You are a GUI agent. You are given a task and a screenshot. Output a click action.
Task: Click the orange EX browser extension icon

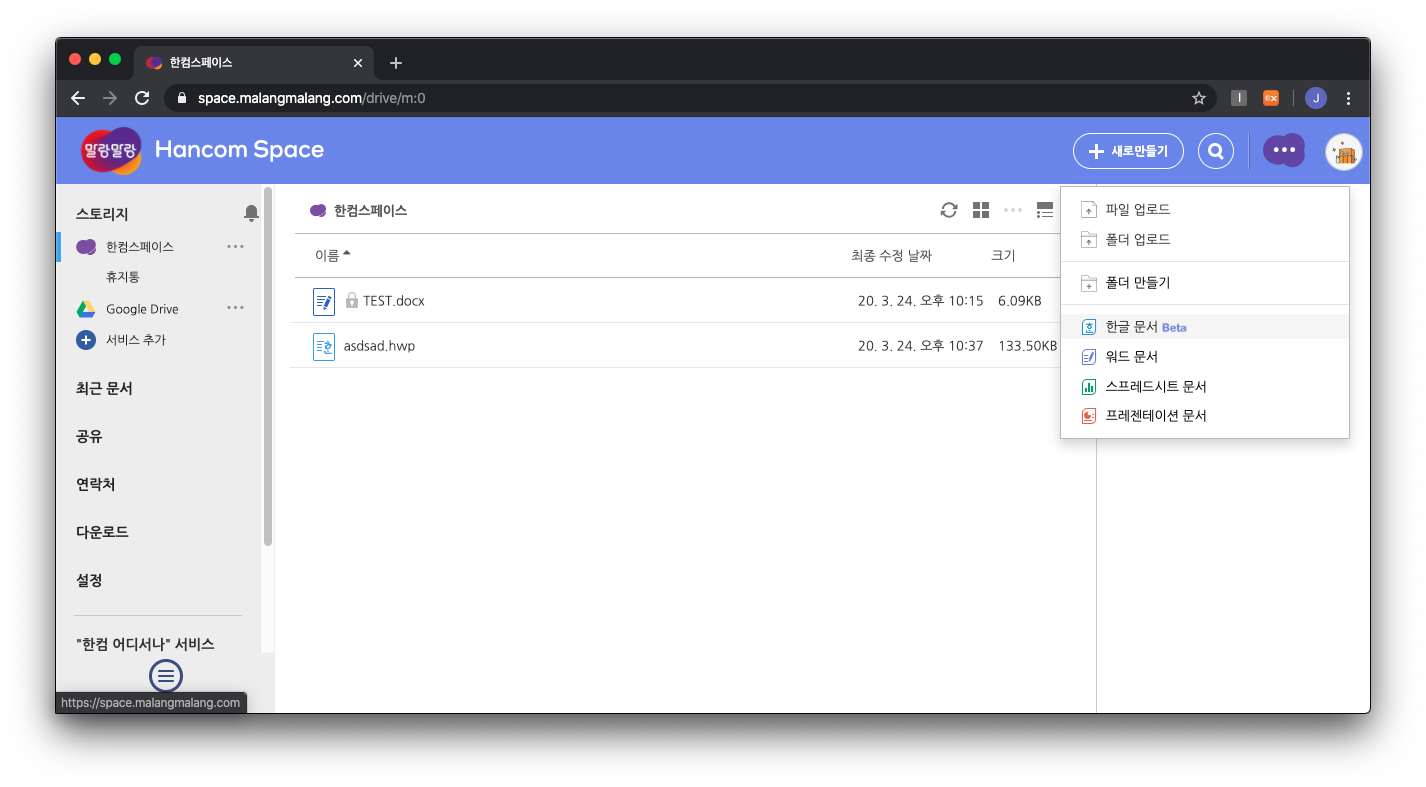(1270, 98)
